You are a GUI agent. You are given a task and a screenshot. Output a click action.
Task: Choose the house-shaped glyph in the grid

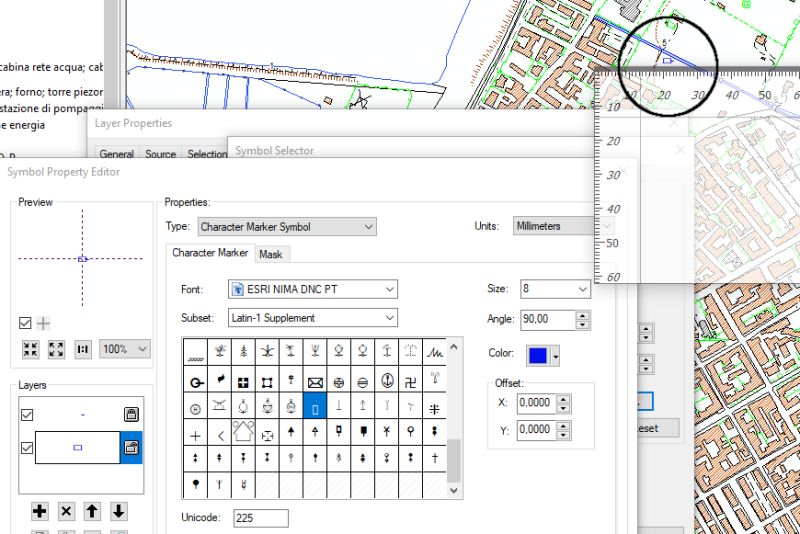point(243,432)
